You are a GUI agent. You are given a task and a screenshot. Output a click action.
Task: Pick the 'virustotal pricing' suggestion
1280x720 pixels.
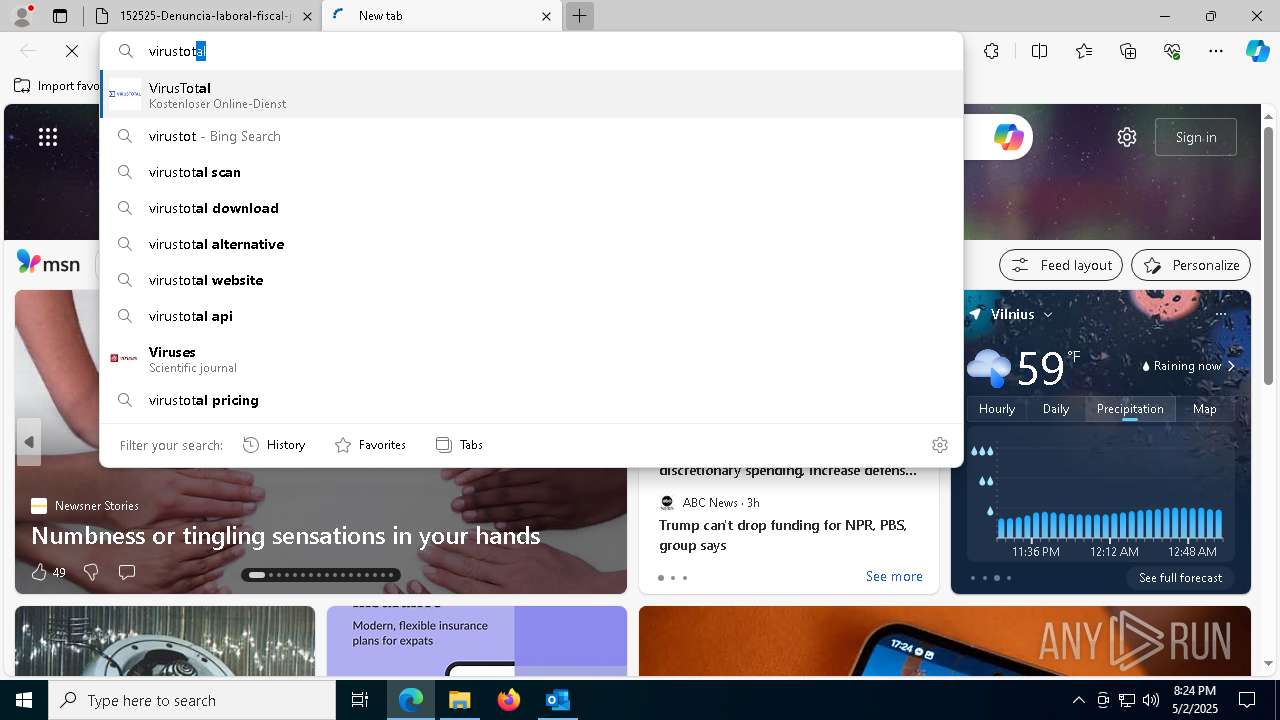pyautogui.click(x=531, y=400)
